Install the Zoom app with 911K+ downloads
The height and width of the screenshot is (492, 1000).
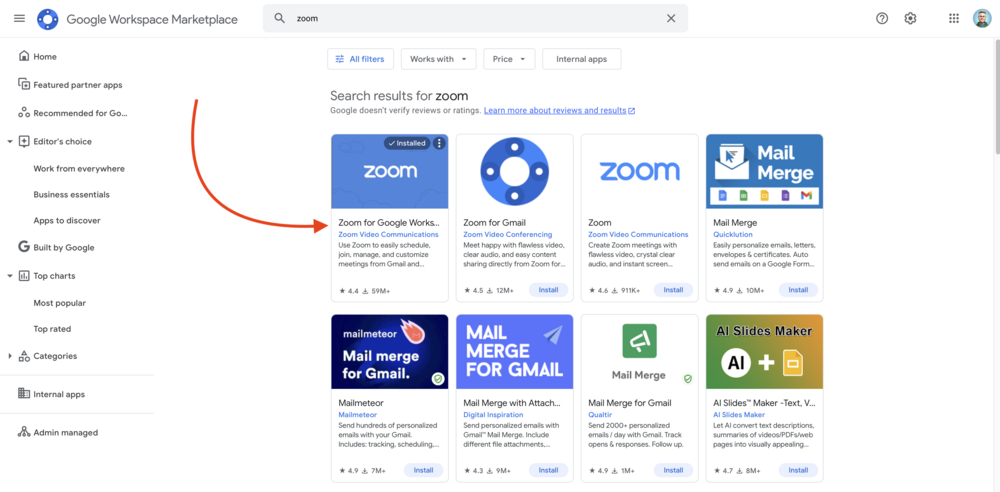click(673, 290)
